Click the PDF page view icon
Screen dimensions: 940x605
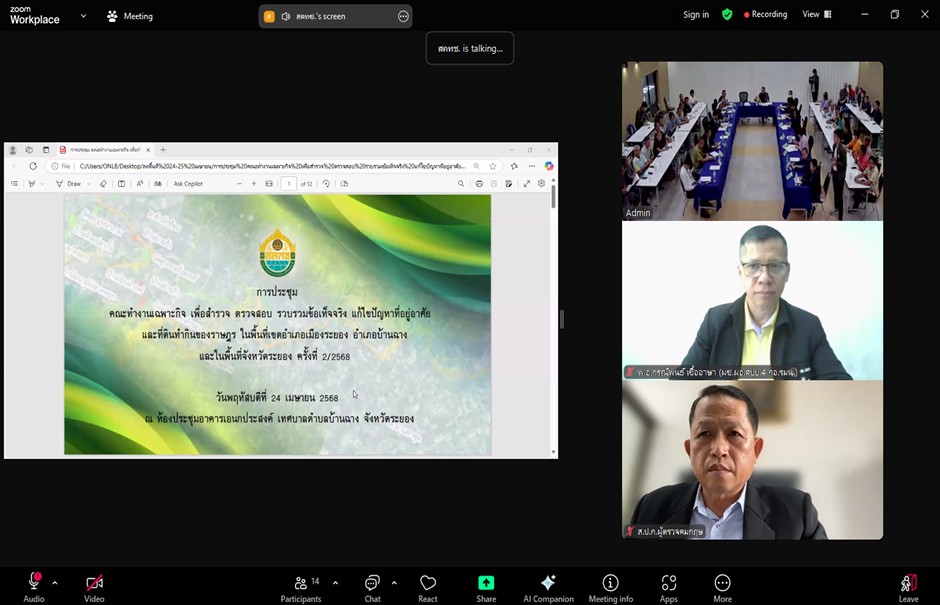(x=344, y=183)
